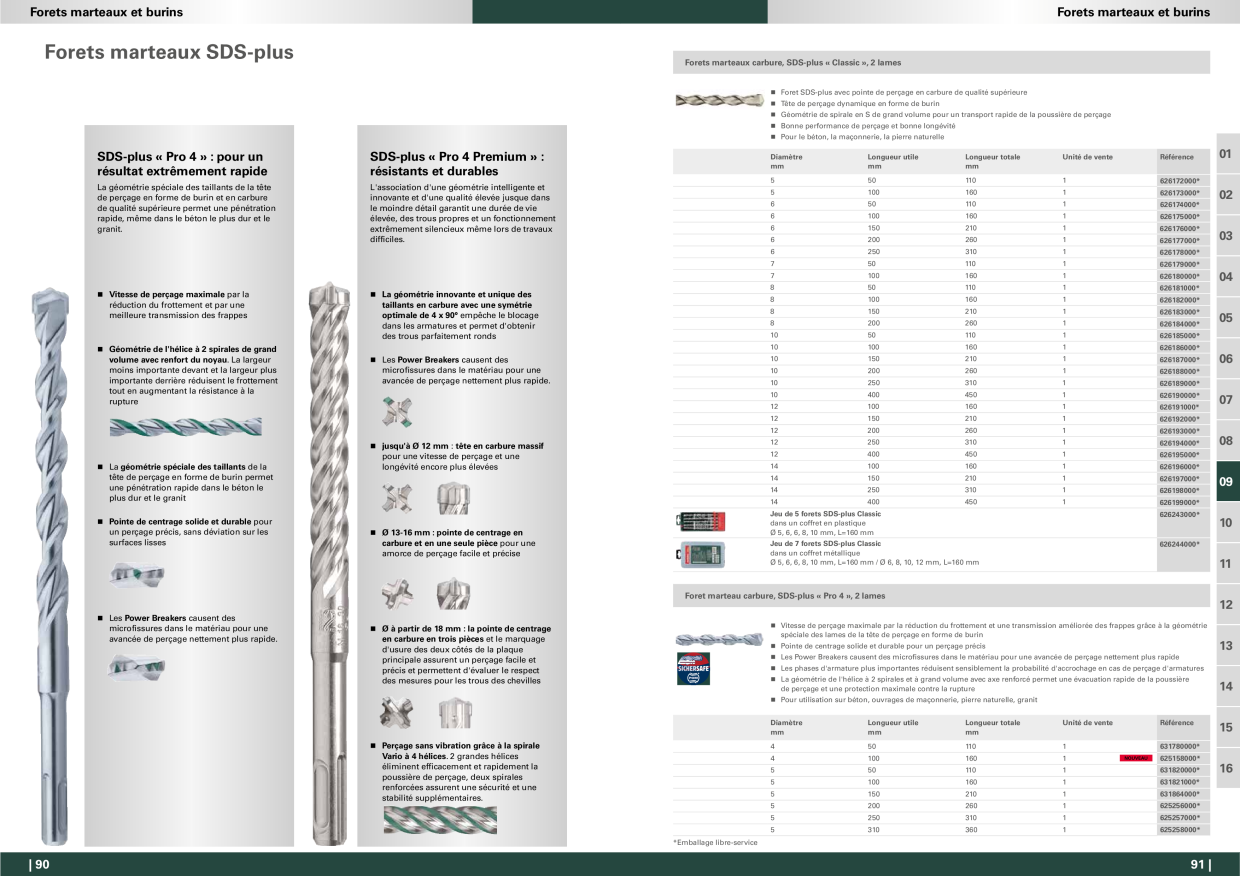Screen dimensions: 1240x876
Task: Click reference 626199000*
Action: click(x=1179, y=502)
